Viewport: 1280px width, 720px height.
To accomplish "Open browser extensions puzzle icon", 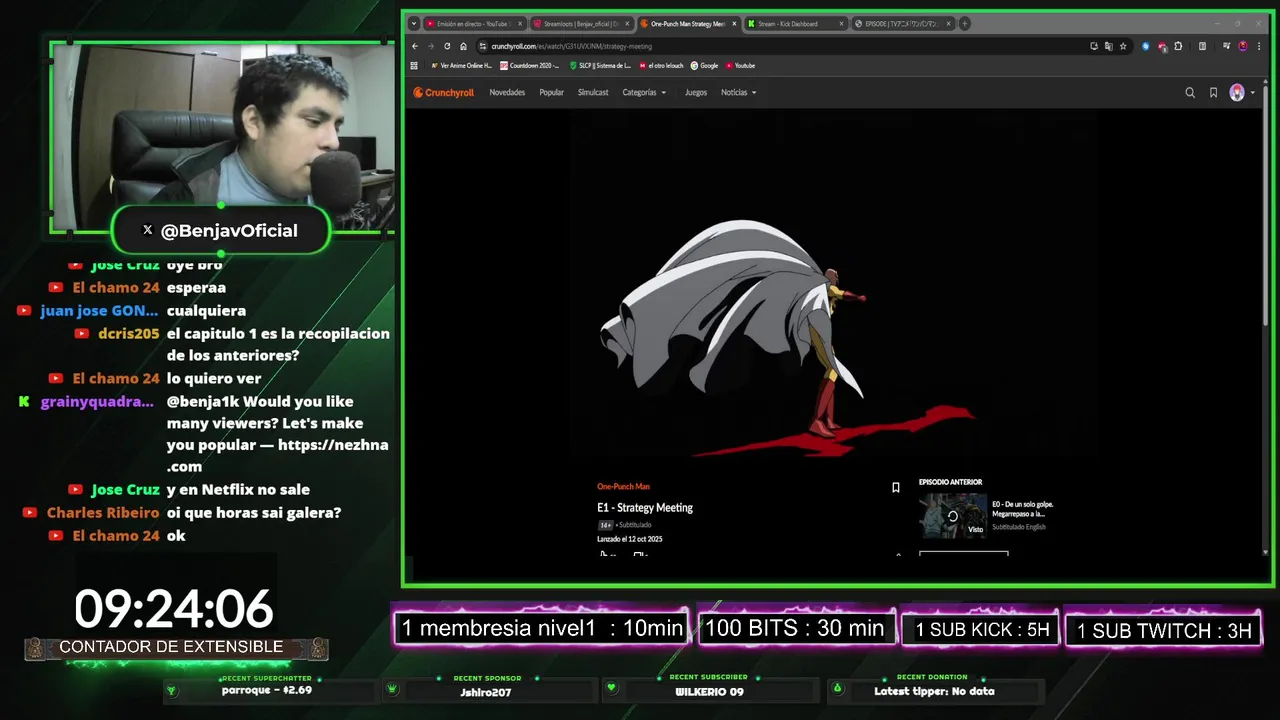I will coord(1178,46).
